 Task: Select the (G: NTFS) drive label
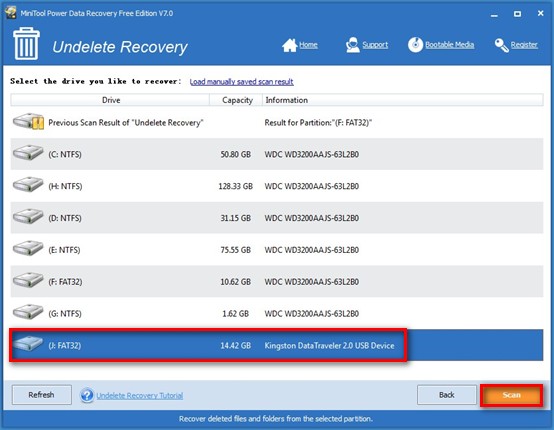[65, 313]
